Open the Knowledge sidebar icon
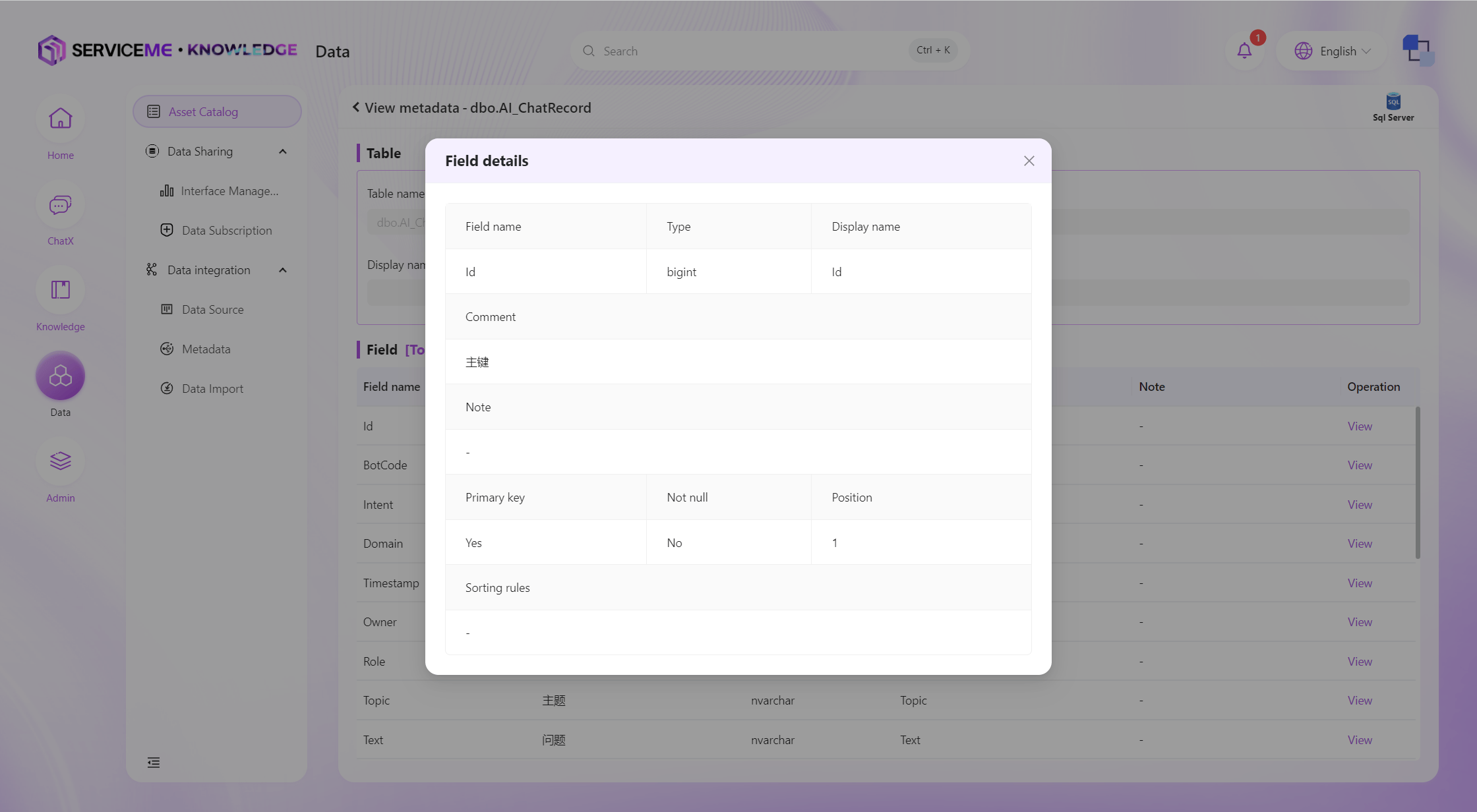1477x812 pixels. tap(60, 291)
